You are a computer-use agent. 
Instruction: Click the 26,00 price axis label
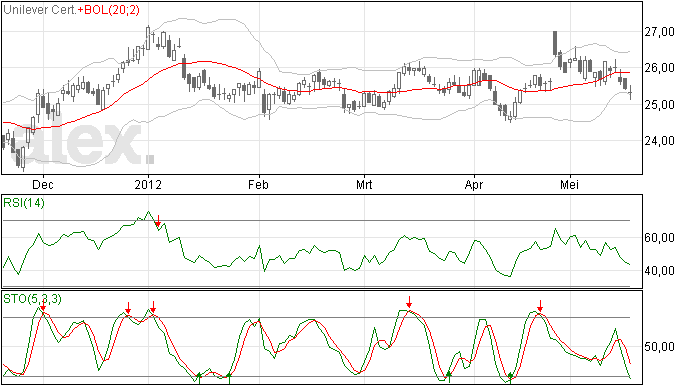coord(659,68)
